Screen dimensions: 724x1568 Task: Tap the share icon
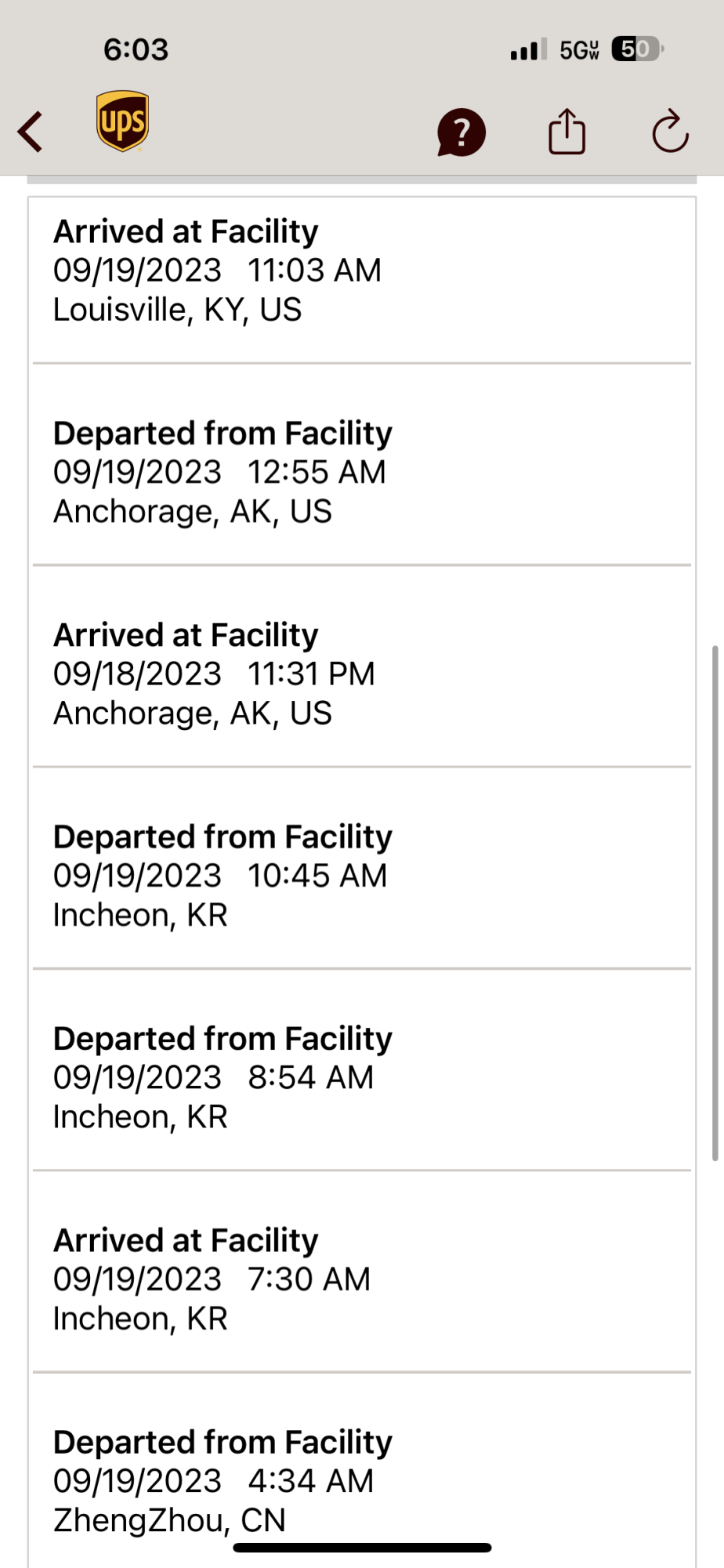567,132
